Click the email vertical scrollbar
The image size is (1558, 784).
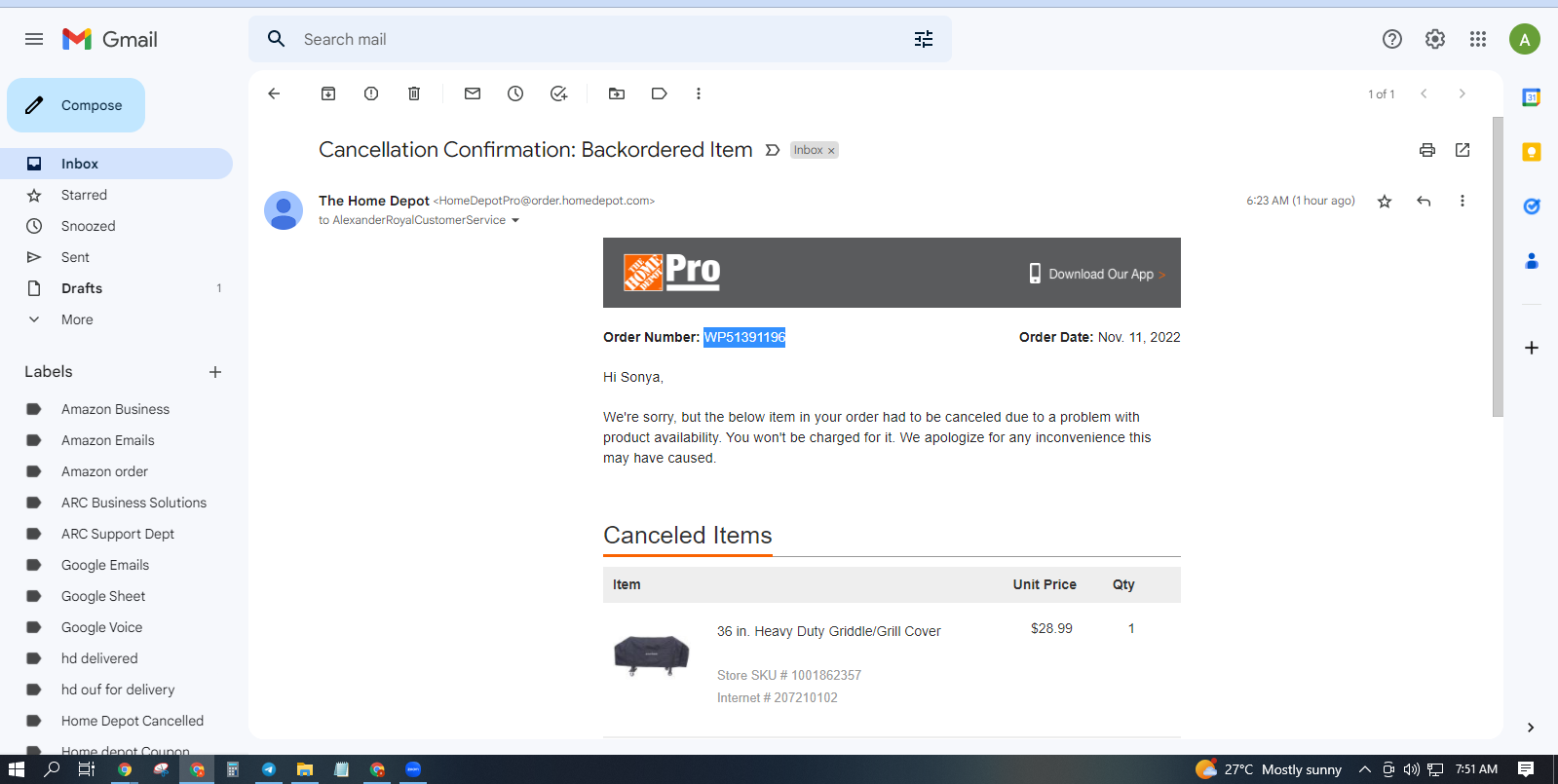1498,267
